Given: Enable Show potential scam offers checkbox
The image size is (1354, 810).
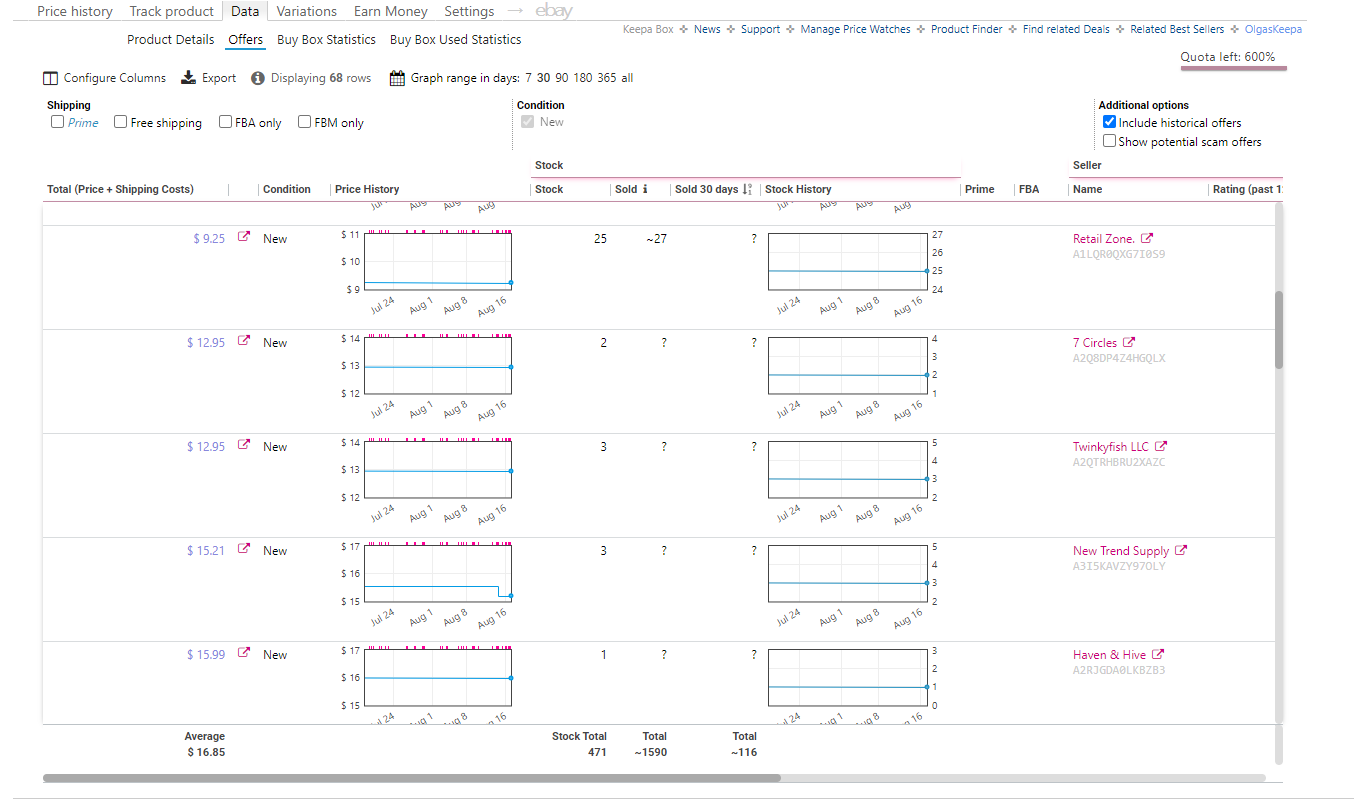Looking at the screenshot, I should pos(1109,141).
